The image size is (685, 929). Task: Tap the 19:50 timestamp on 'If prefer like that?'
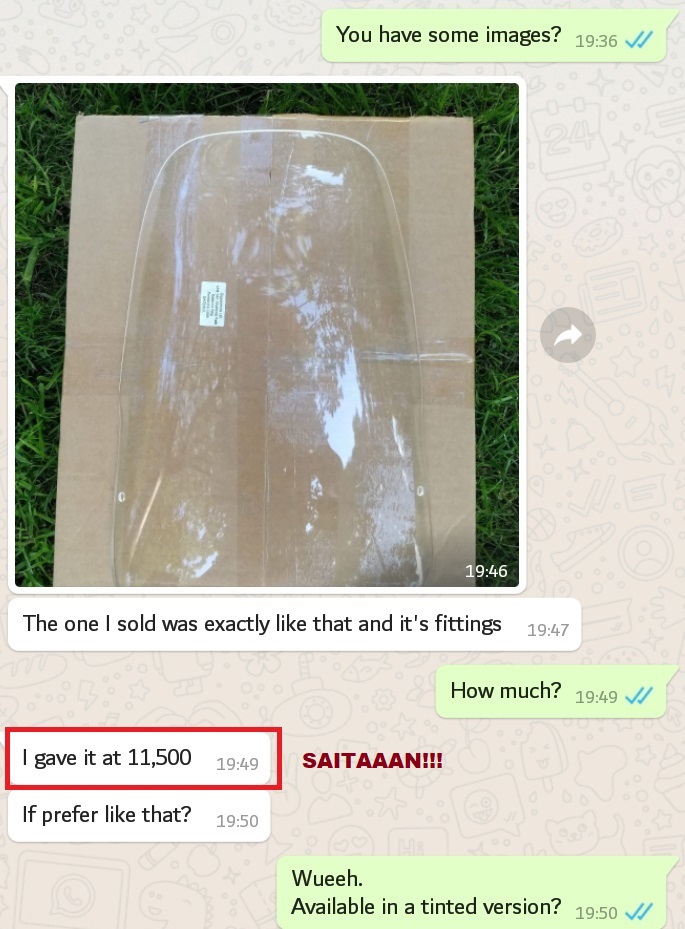pos(237,821)
